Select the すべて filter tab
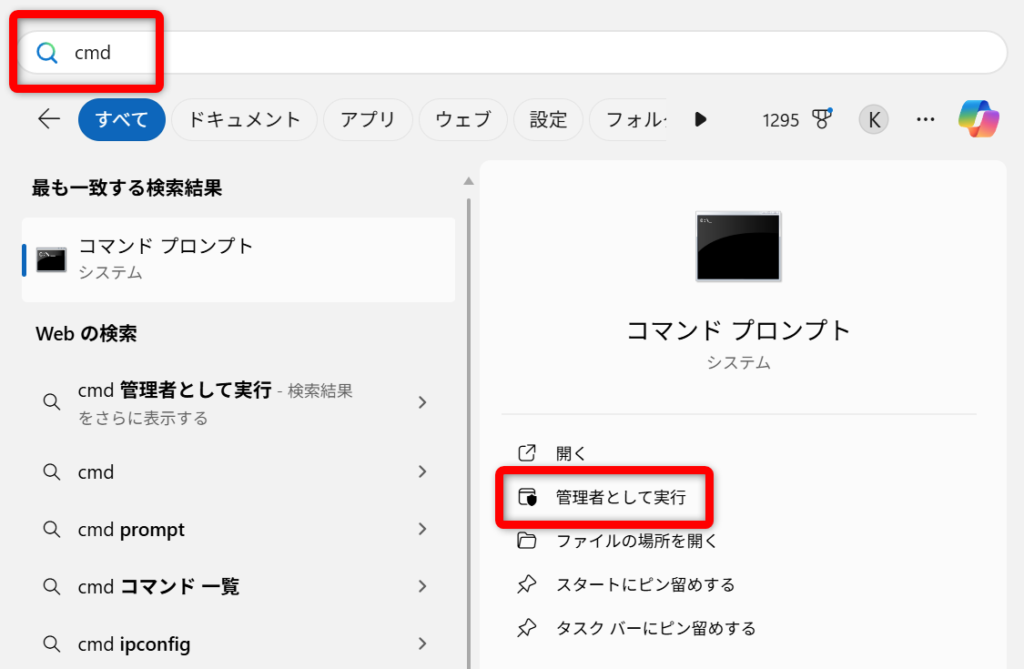This screenshot has height=669, width=1024. click(x=121, y=120)
